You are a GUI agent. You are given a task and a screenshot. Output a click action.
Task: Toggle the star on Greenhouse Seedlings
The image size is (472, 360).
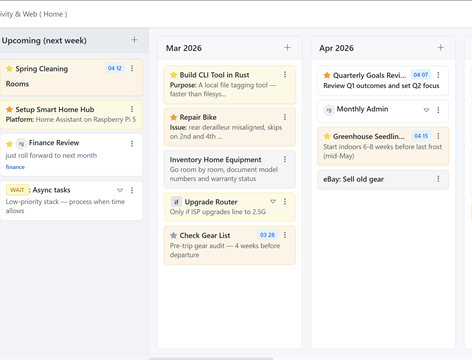tap(327, 136)
